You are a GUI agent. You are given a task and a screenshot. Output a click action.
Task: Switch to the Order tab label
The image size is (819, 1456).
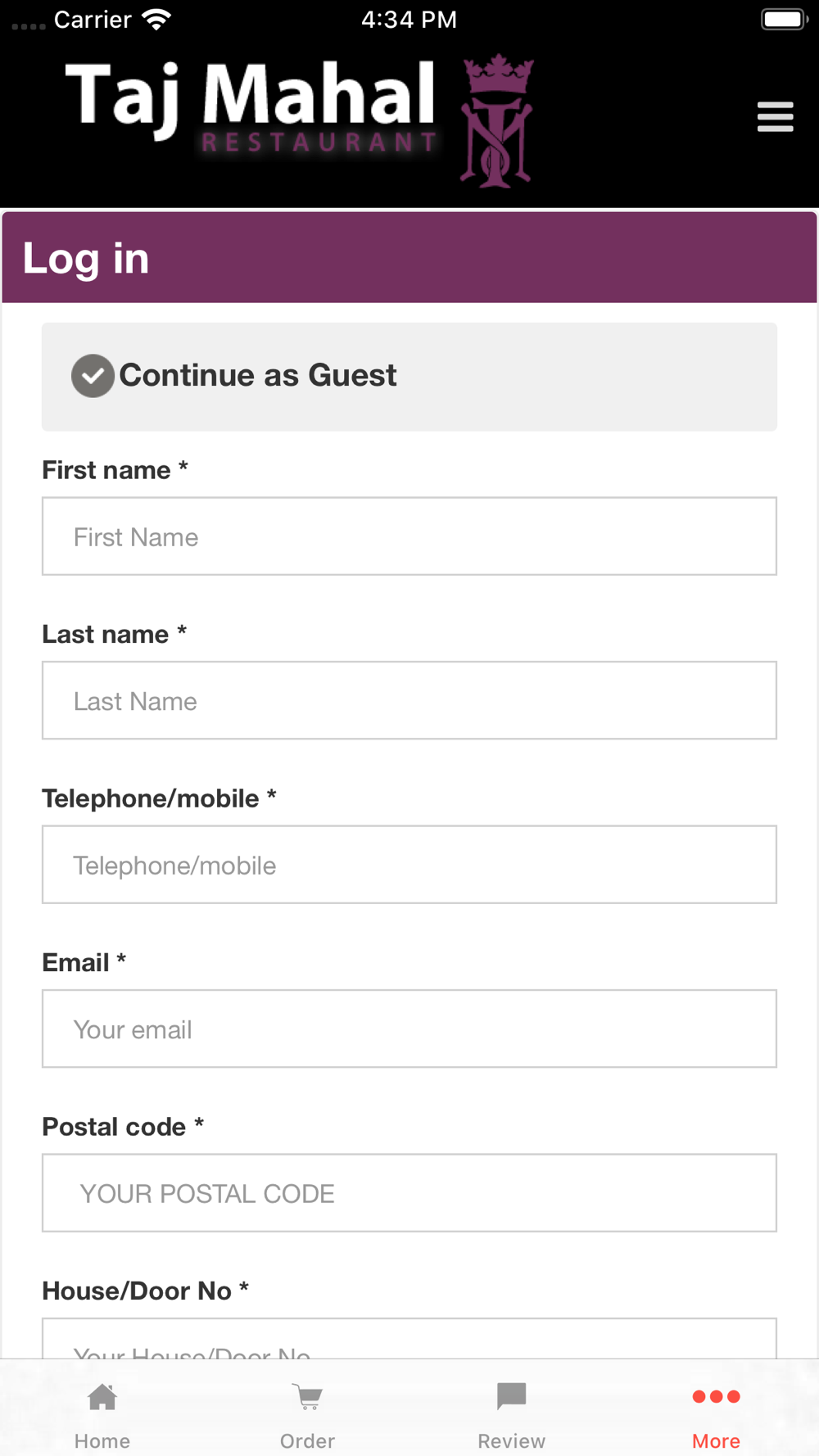point(307,1441)
